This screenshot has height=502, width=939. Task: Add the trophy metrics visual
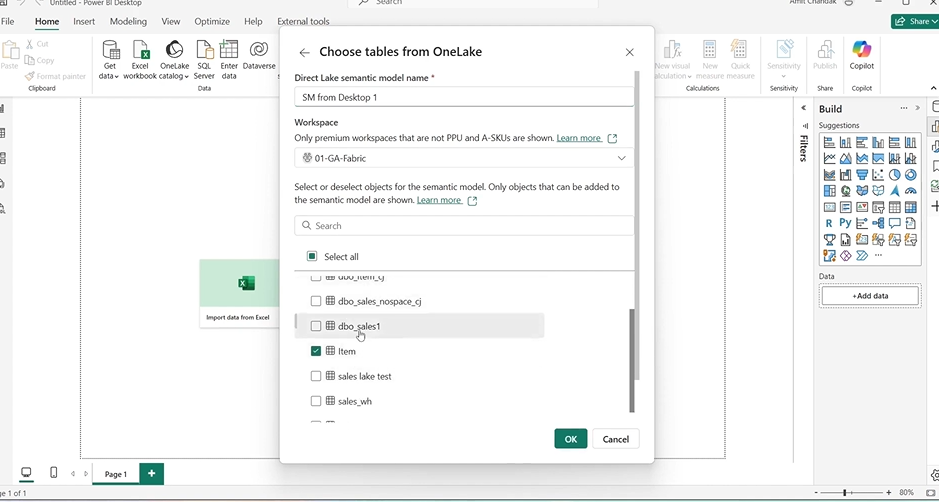point(829,240)
